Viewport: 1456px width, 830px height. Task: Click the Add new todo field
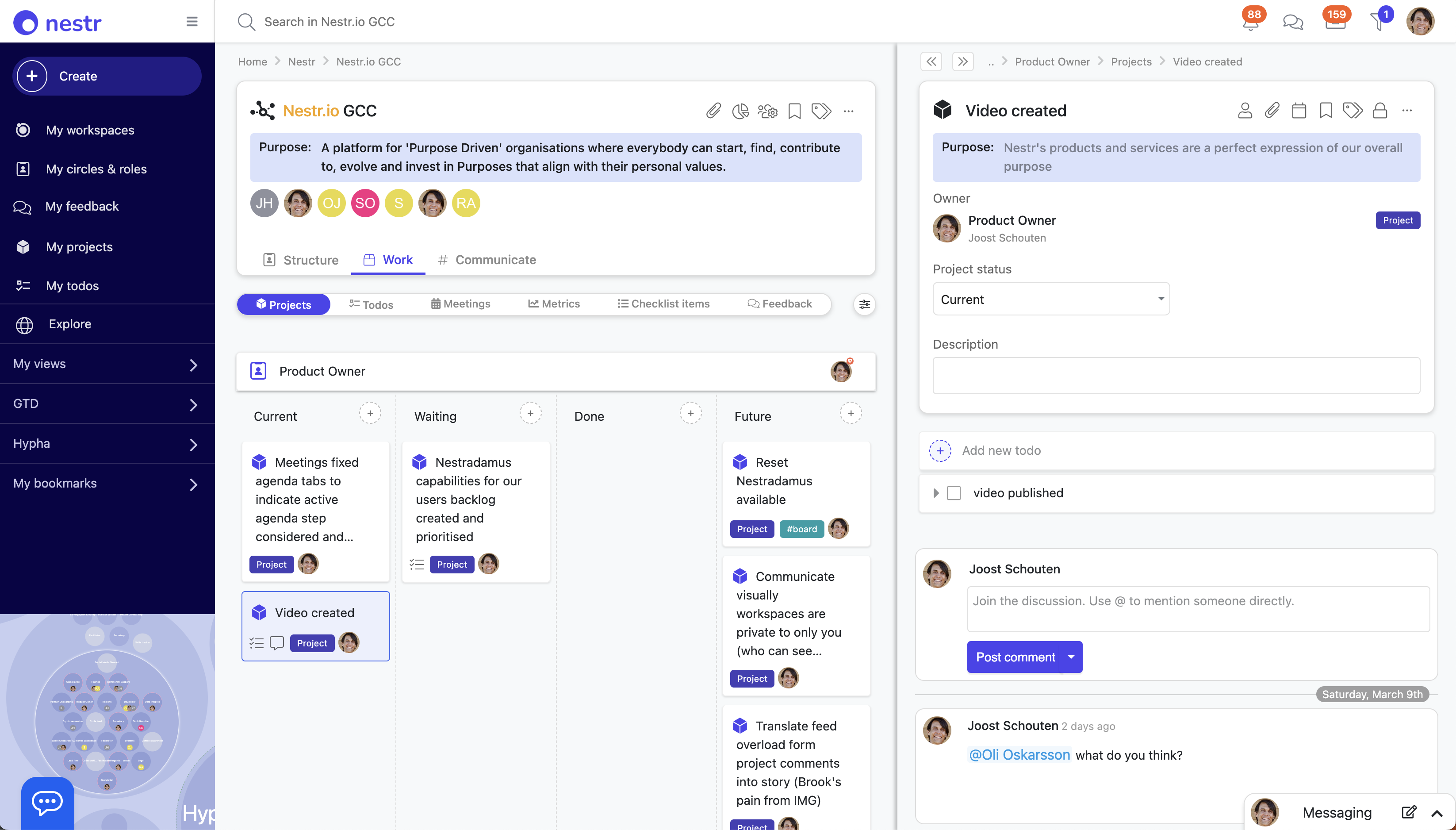(x=1176, y=450)
